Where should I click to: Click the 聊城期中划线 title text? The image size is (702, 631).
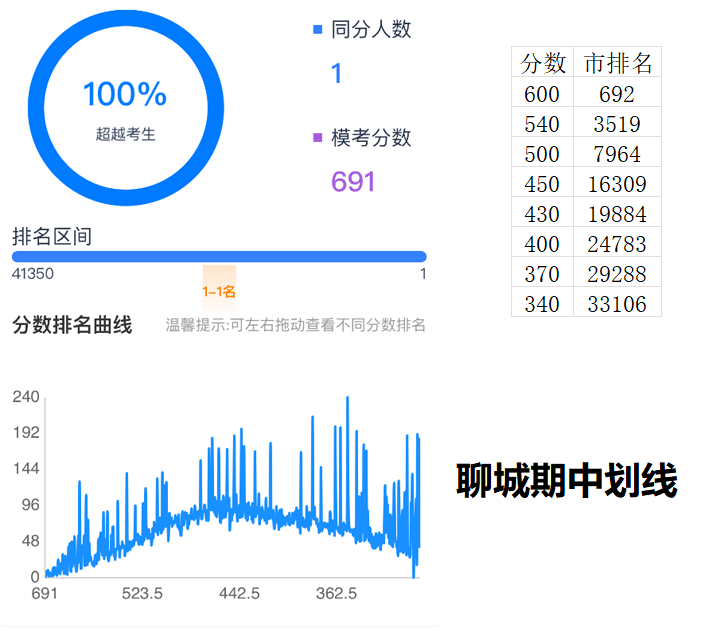coord(567,481)
